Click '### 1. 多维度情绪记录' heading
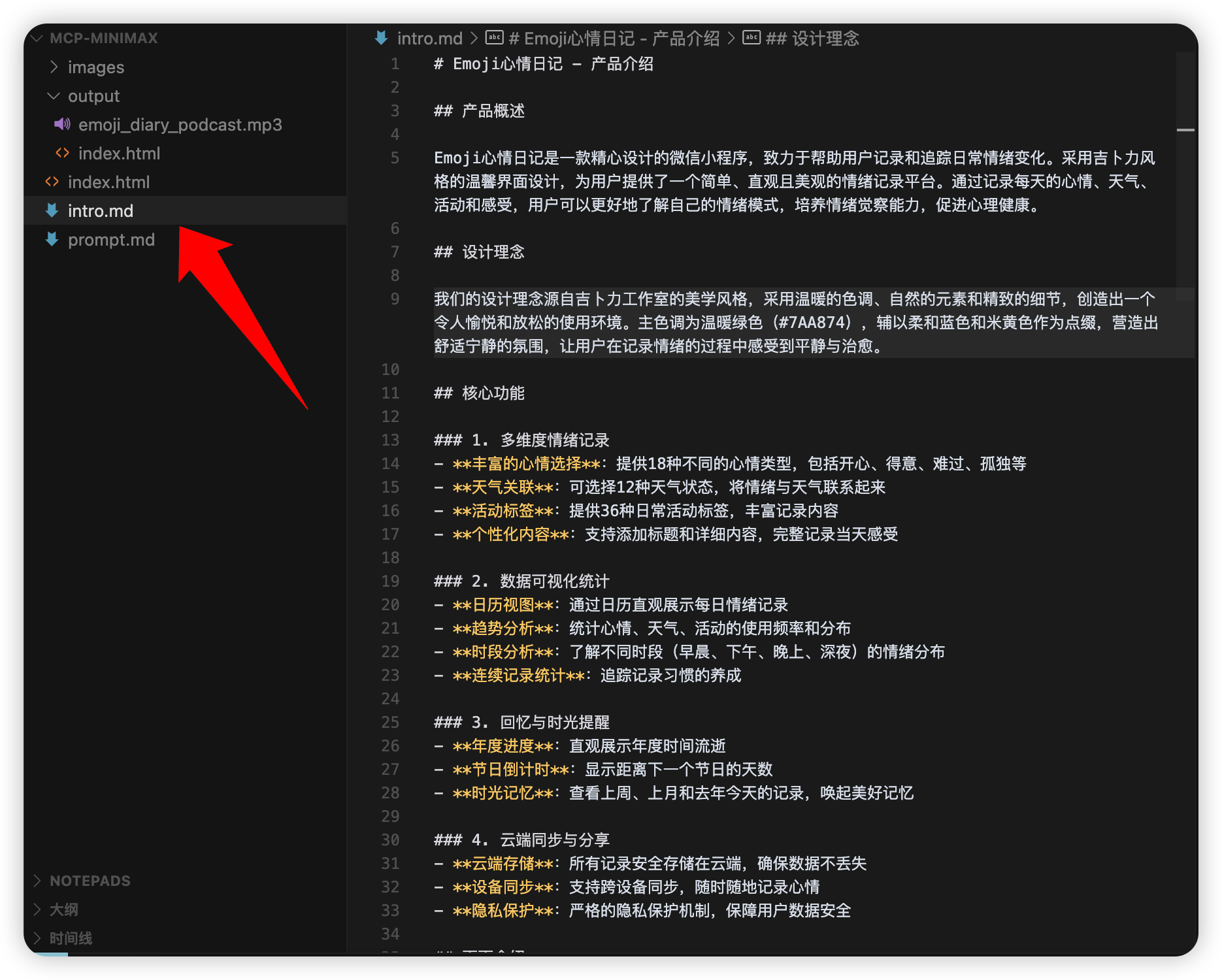The image size is (1222, 980). [521, 440]
